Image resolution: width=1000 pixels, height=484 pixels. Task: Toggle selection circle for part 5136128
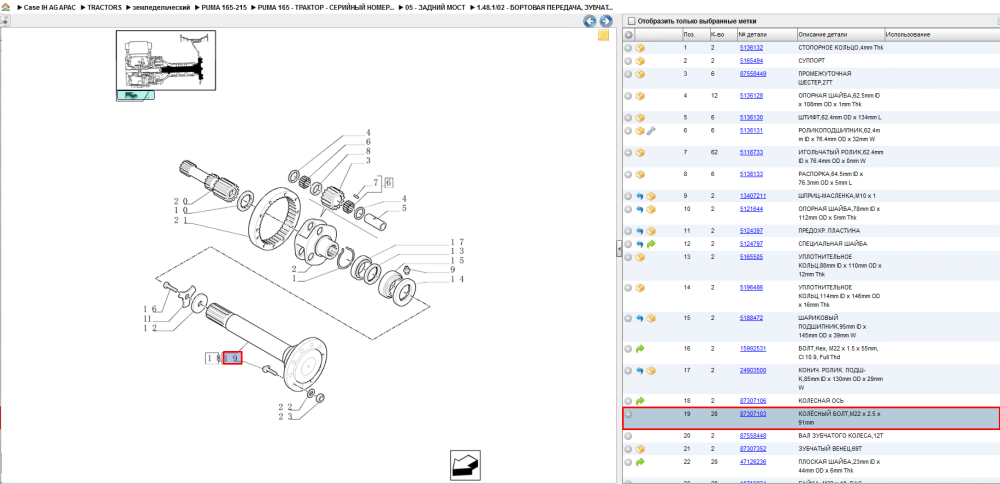click(628, 96)
